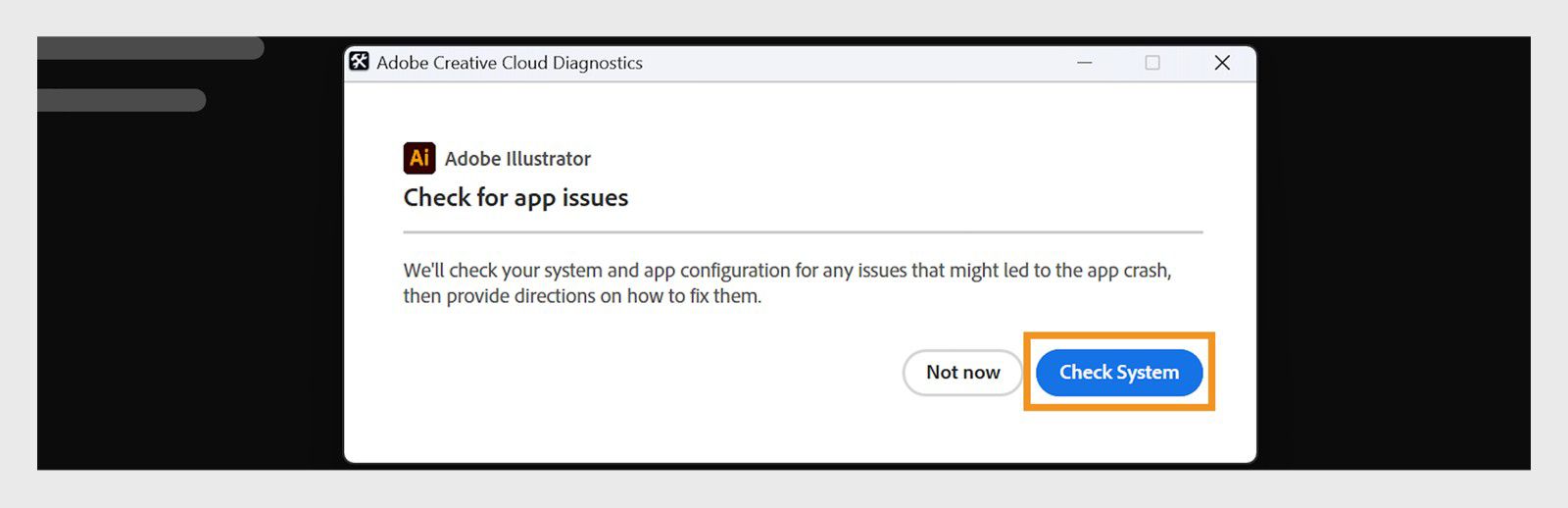
Task: Click the Adobe Illustrator Ai app icon
Action: click(419, 158)
